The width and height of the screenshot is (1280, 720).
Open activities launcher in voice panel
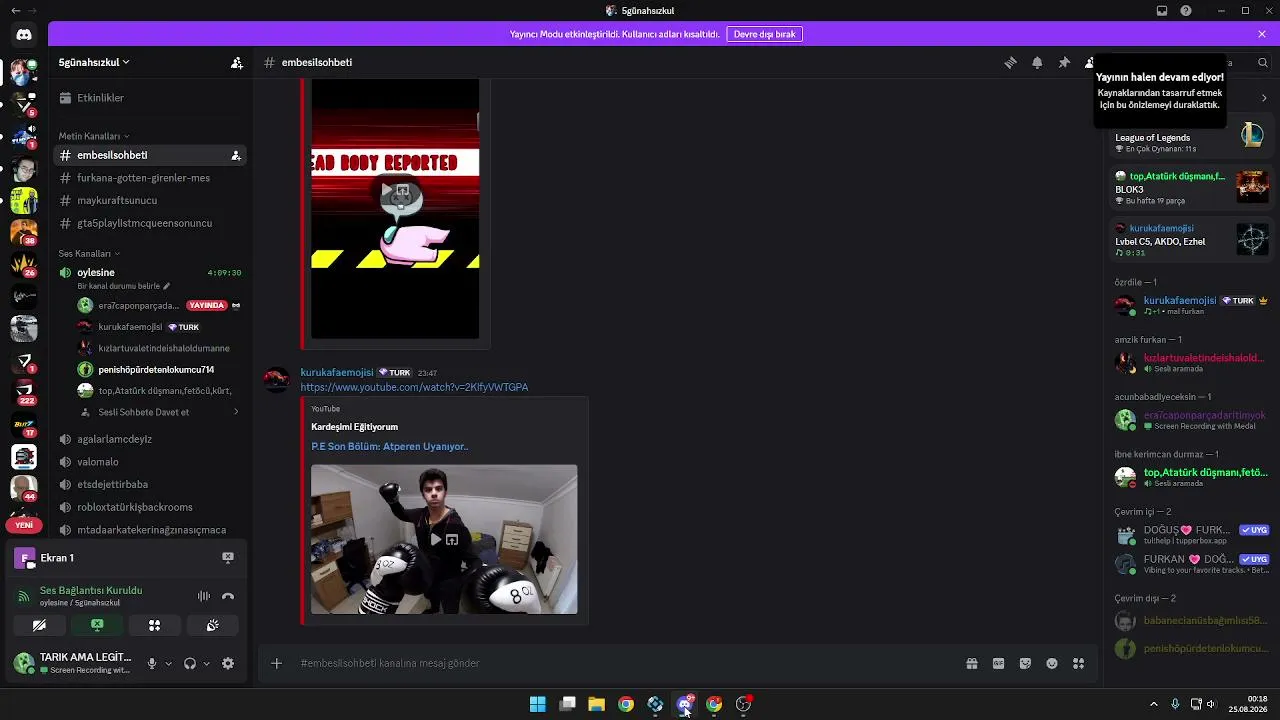[x=155, y=625]
